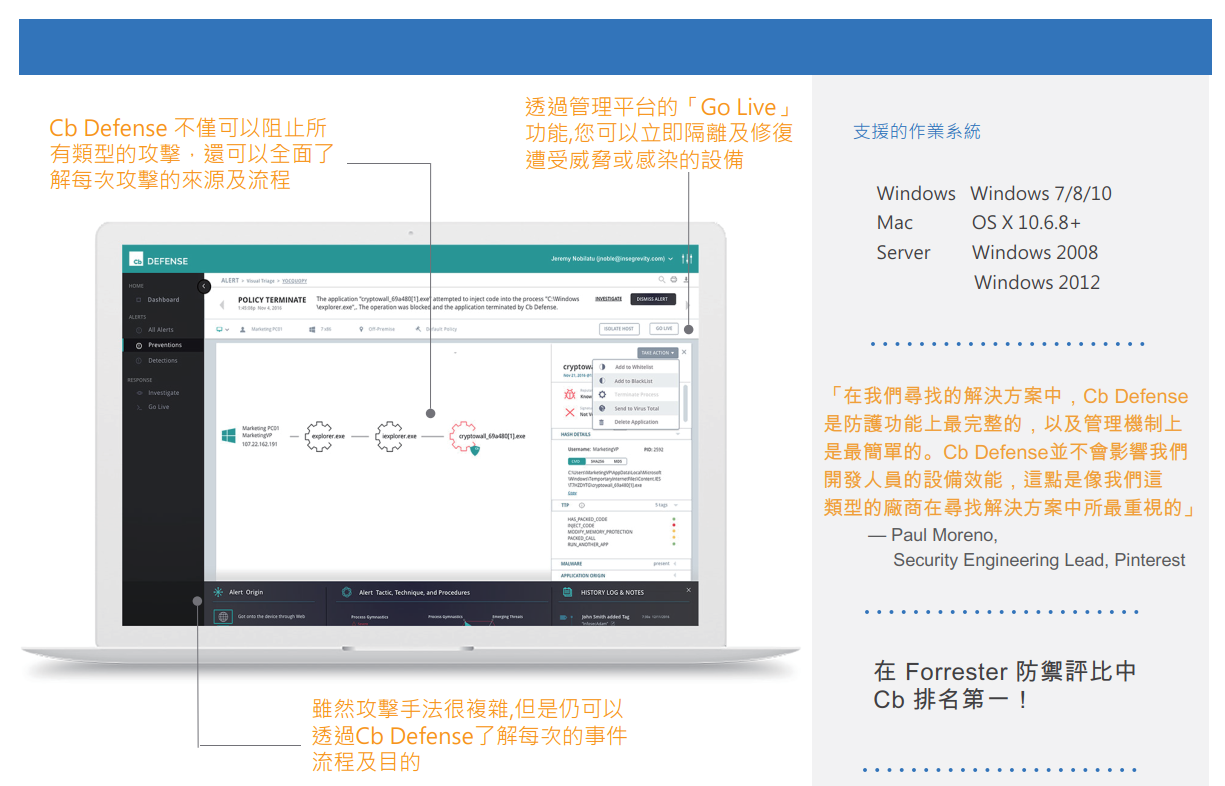Click the Go Live button in info bar
The width and height of the screenshot is (1225, 786).
(664, 328)
